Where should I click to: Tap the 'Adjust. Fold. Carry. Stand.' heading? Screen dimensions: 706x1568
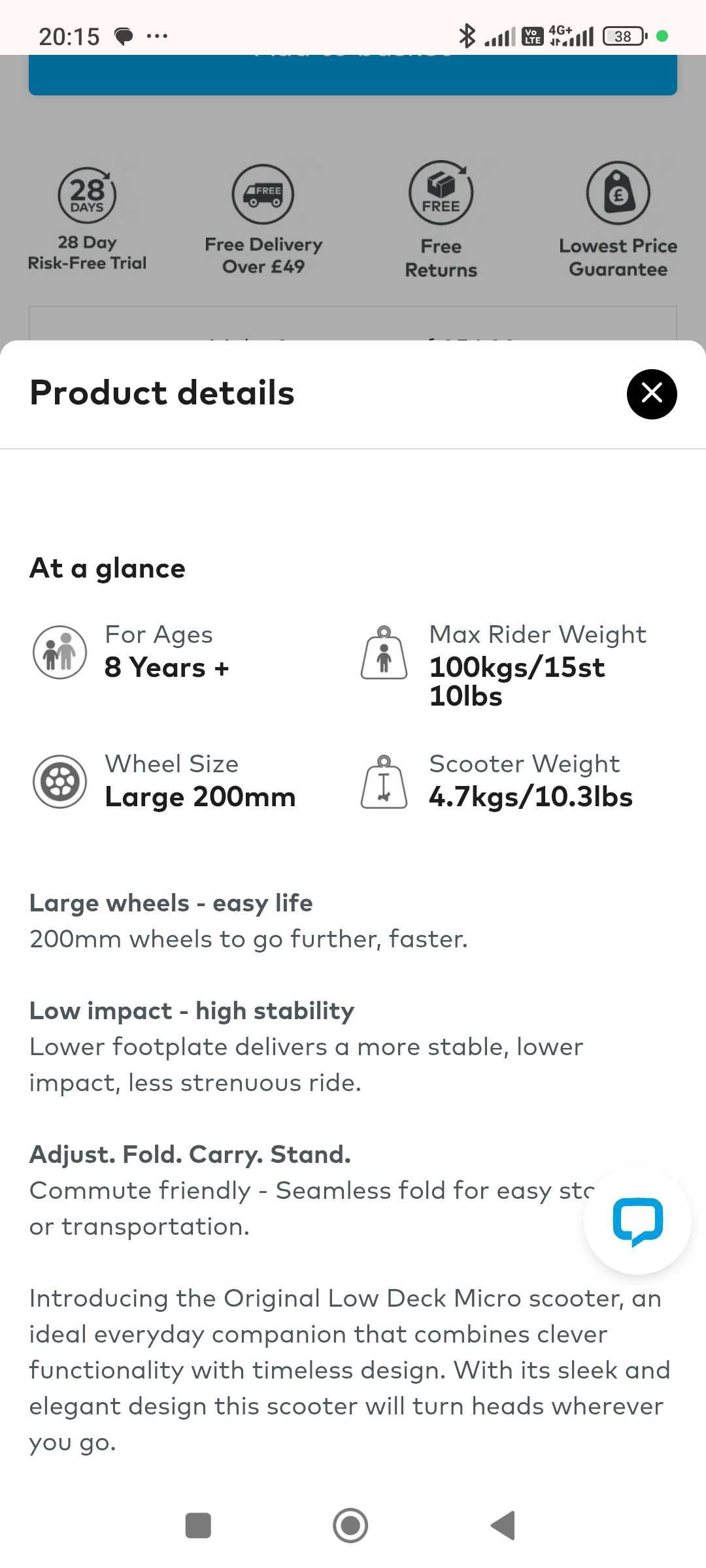click(190, 1154)
